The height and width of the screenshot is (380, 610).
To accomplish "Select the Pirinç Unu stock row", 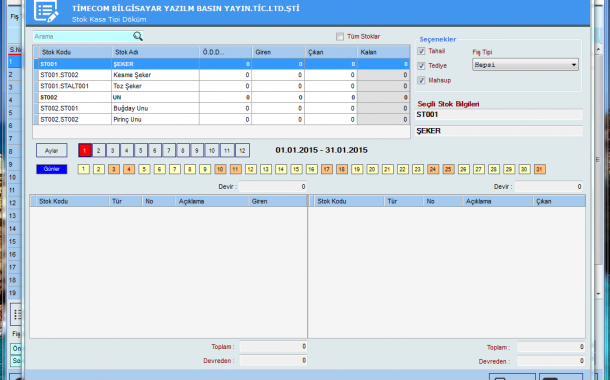I will [x=222, y=119].
